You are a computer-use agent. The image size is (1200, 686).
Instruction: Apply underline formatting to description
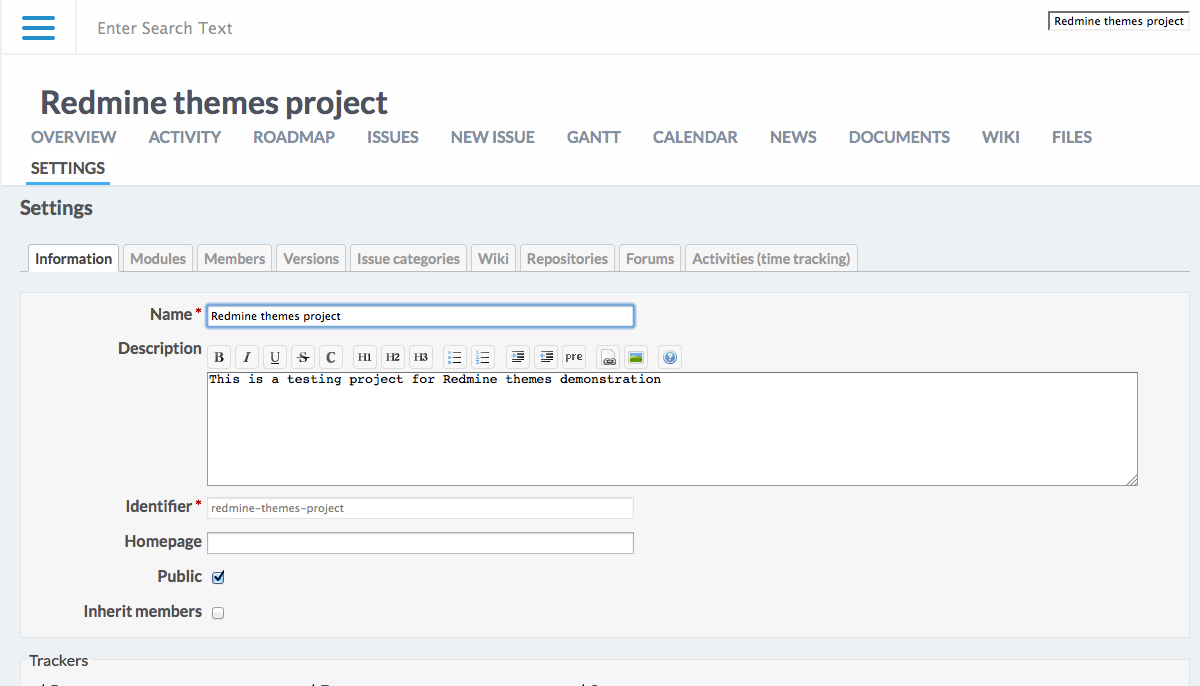coord(275,357)
